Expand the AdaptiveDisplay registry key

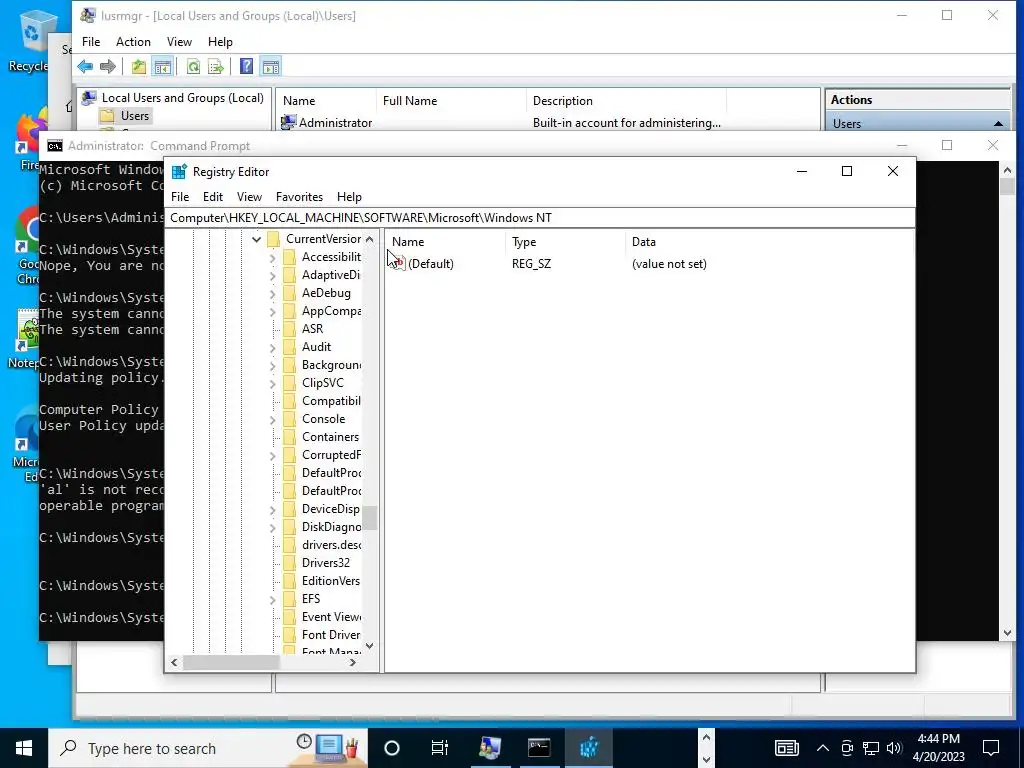[x=272, y=276]
